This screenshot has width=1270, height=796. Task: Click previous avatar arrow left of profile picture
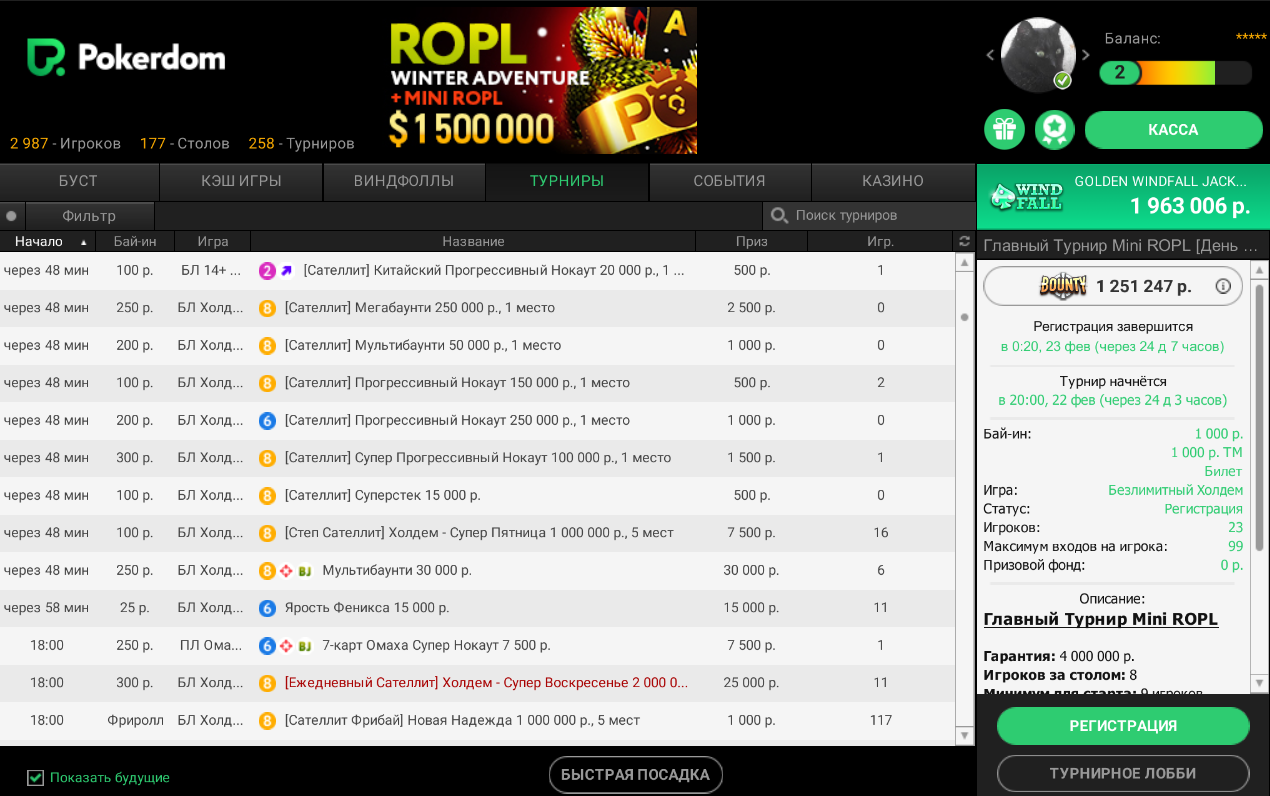[991, 55]
